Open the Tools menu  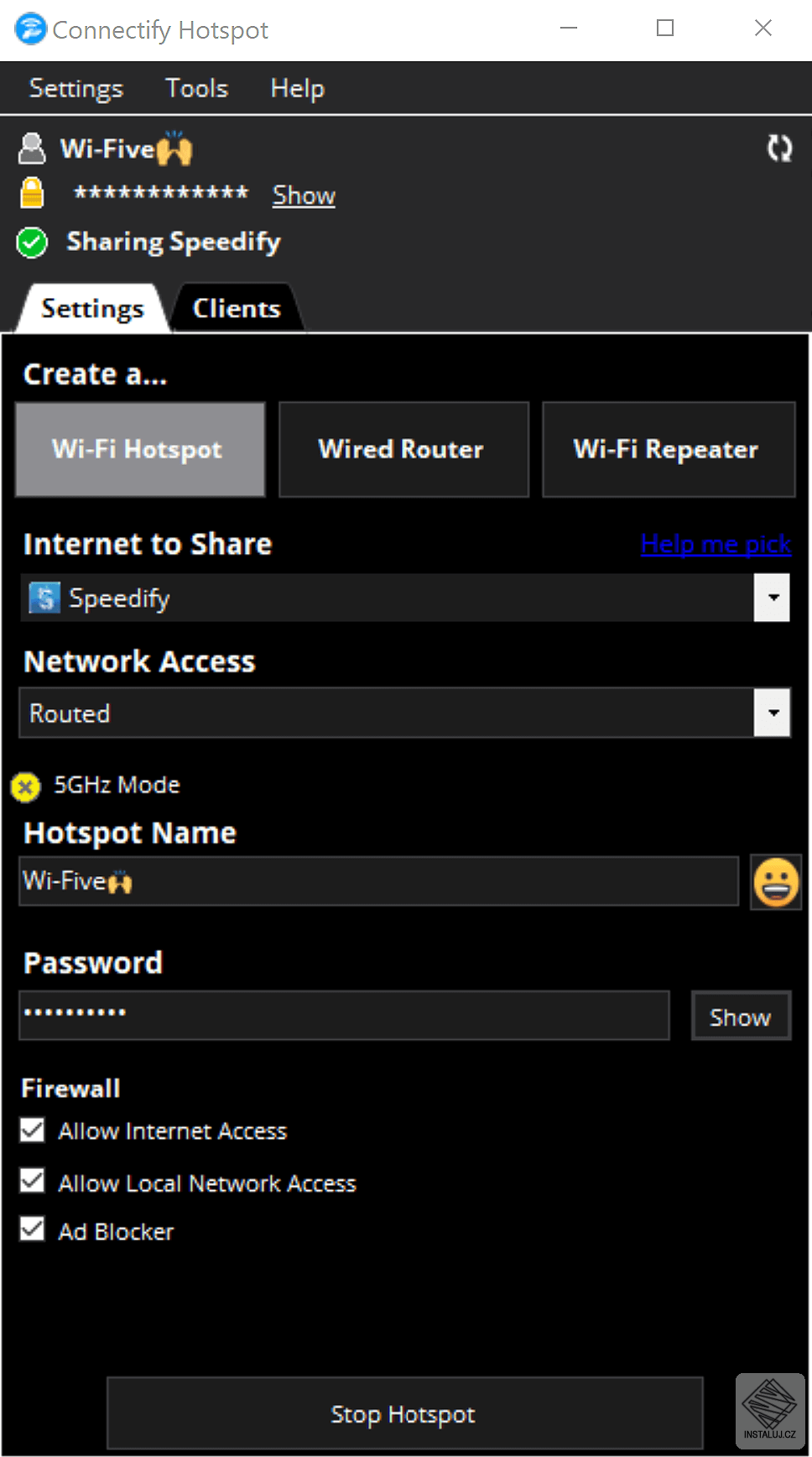(x=197, y=88)
